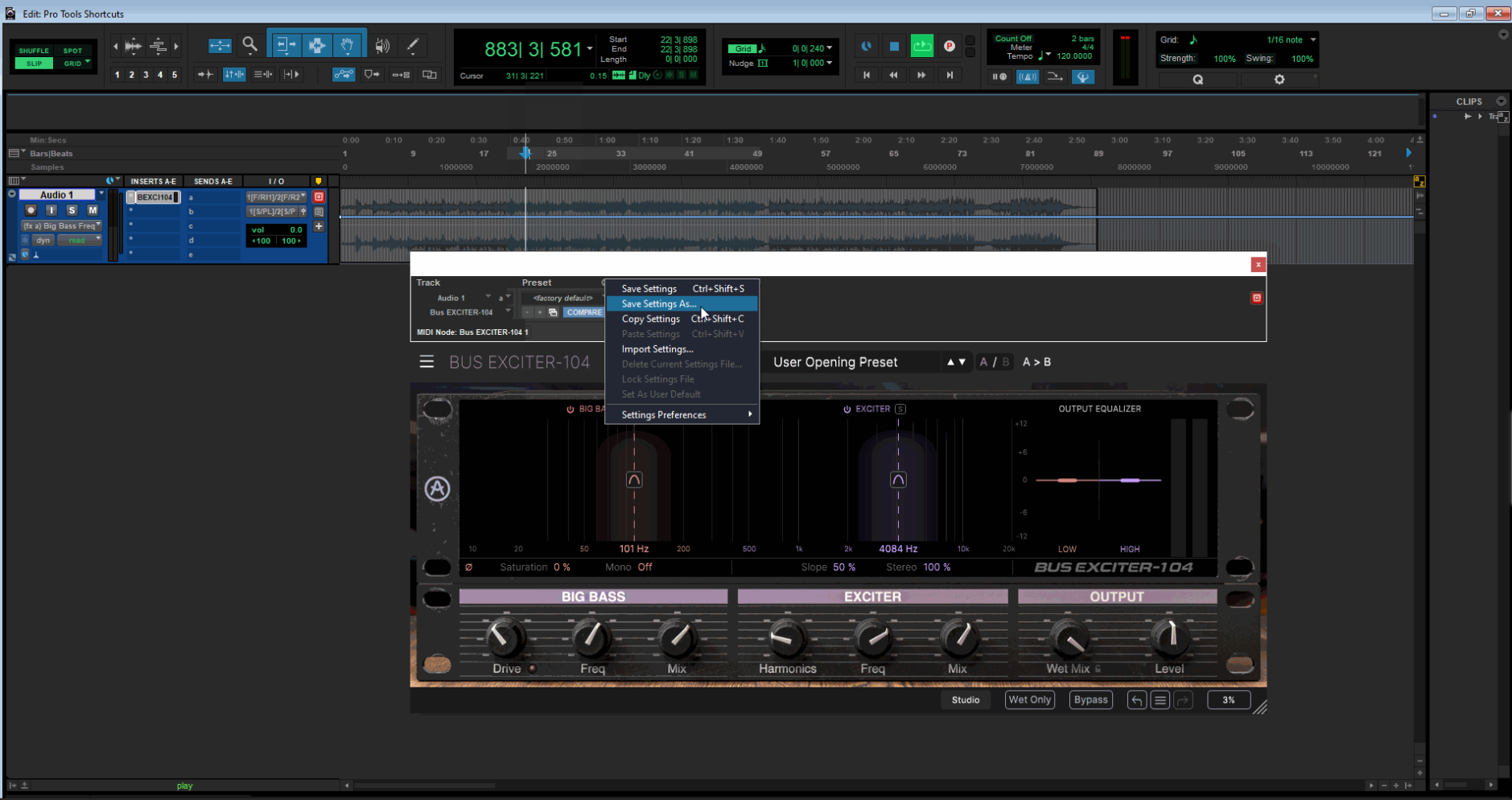Open track view selector Big Bass Freq
This screenshot has width=1512, height=800.
point(61,226)
